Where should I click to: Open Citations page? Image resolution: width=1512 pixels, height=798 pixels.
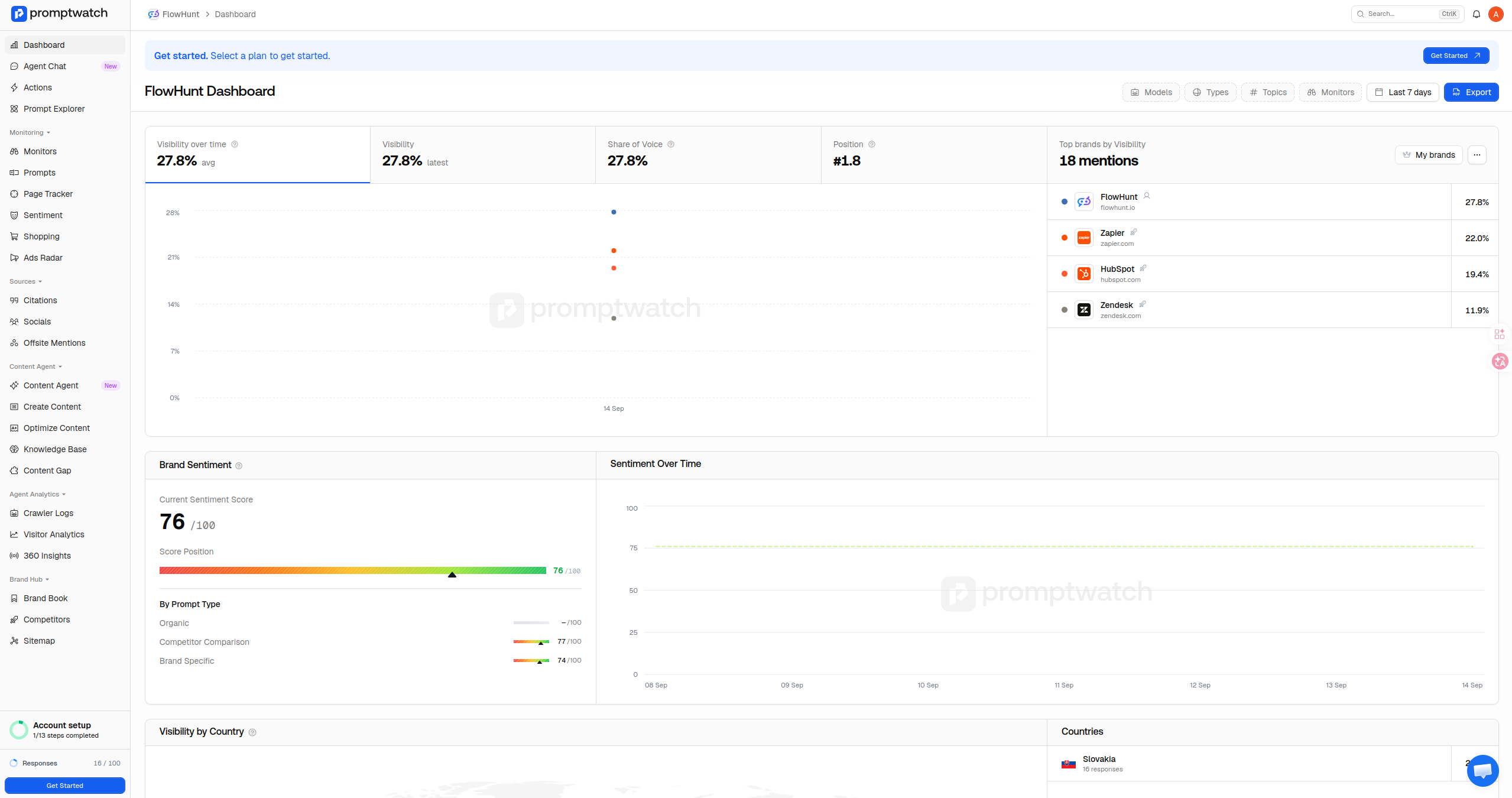pyautogui.click(x=65, y=300)
